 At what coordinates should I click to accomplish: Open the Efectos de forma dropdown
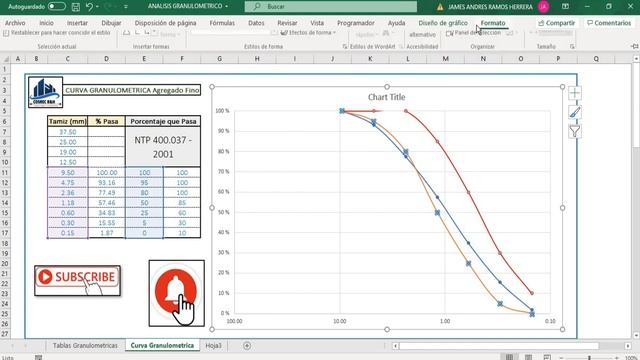309,33
